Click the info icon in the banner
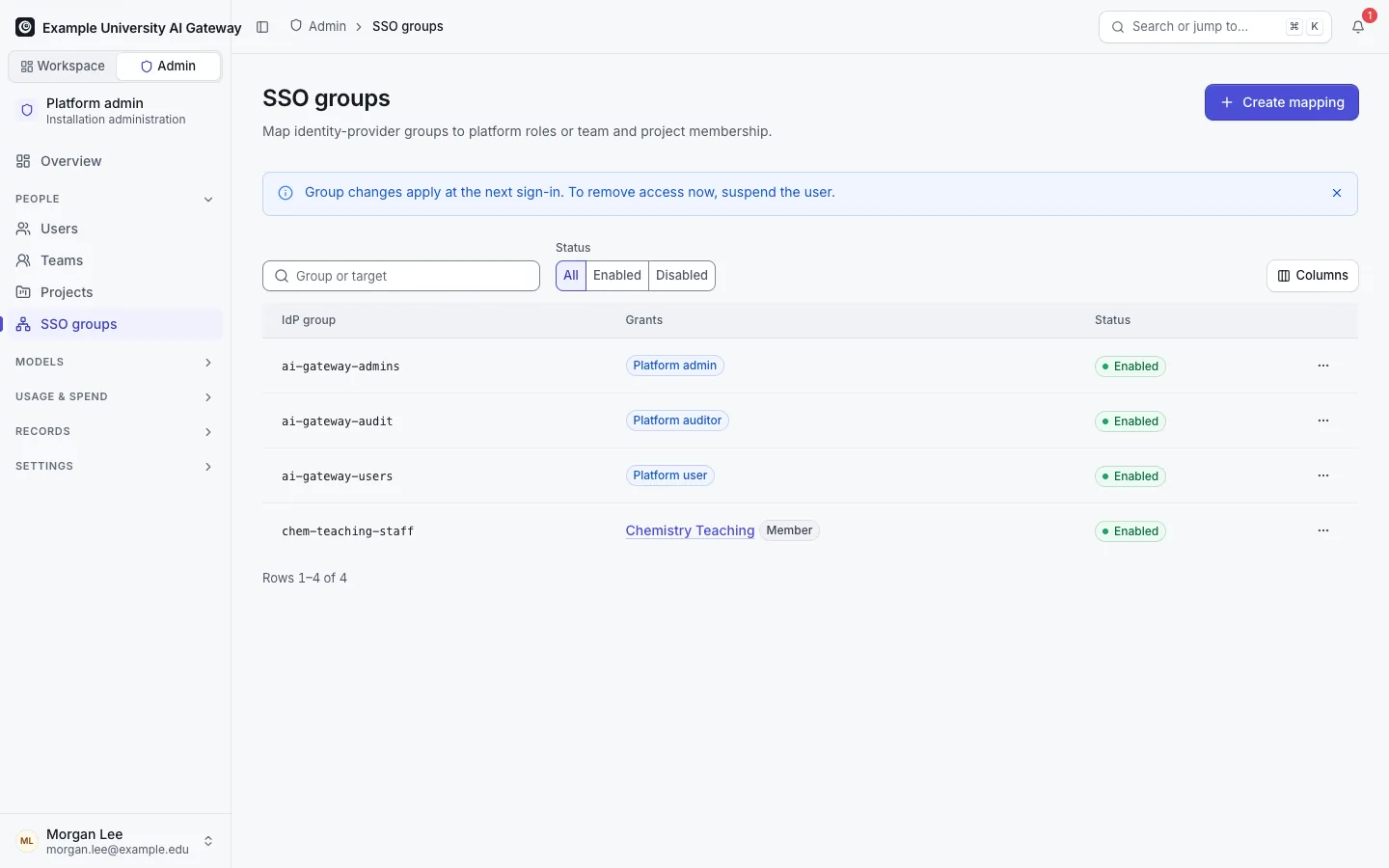Screen dimensions: 1389x868 pyautogui.click(x=286, y=193)
